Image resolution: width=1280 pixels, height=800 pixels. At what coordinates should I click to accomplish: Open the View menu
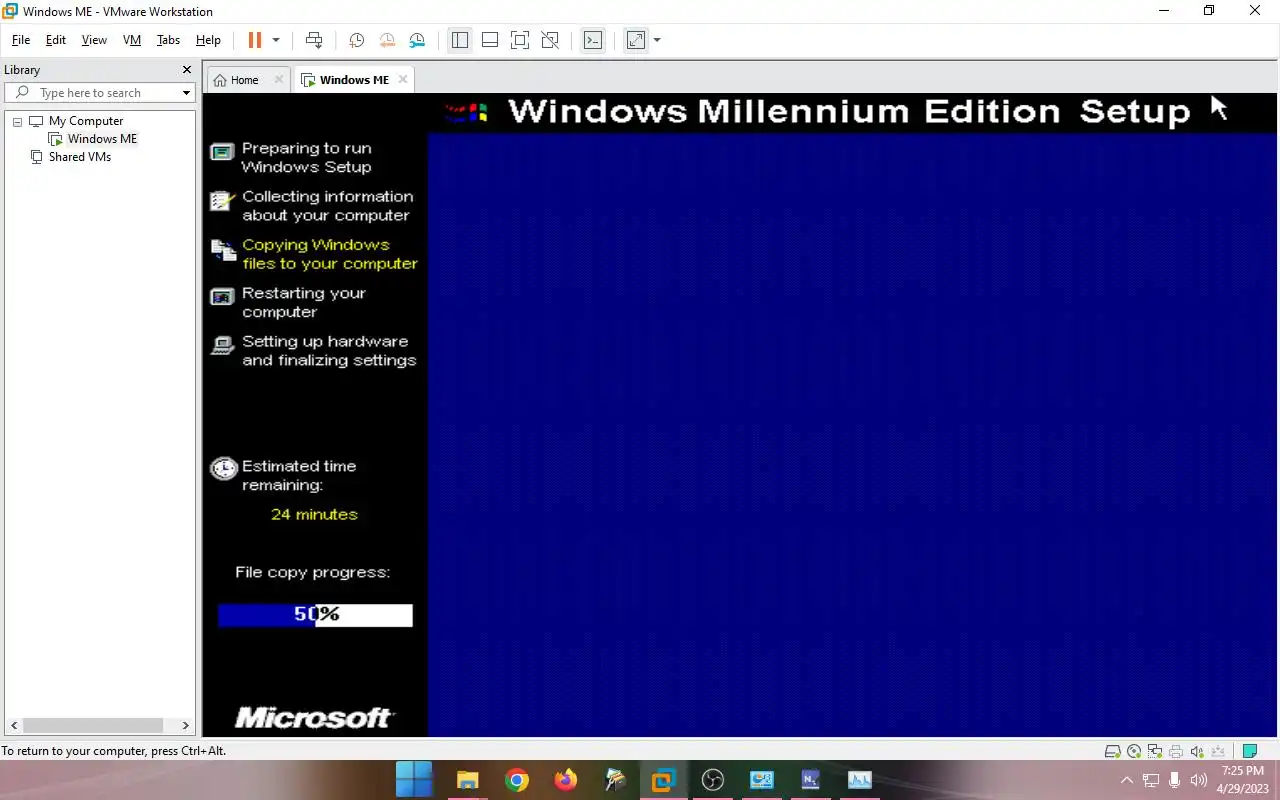[94, 40]
